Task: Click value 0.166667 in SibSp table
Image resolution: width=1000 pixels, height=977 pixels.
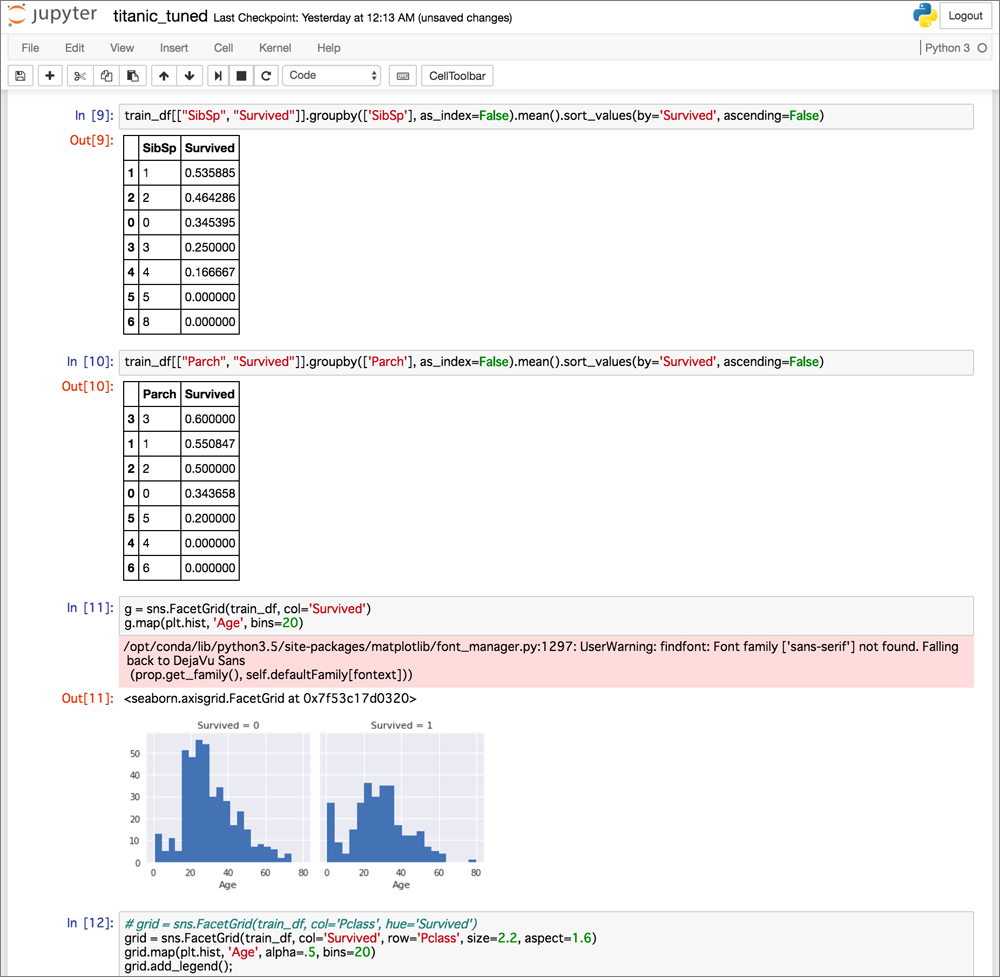Action: 210,272
